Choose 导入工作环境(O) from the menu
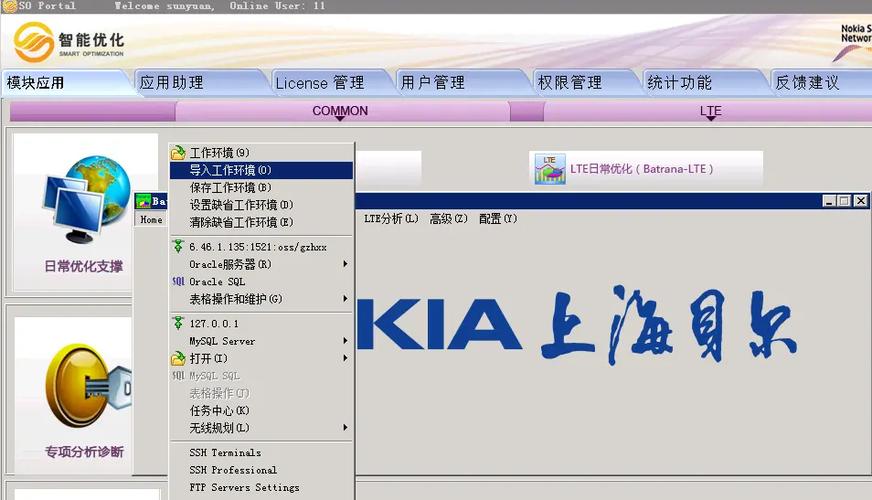The width and height of the screenshot is (872, 500). tap(261, 170)
